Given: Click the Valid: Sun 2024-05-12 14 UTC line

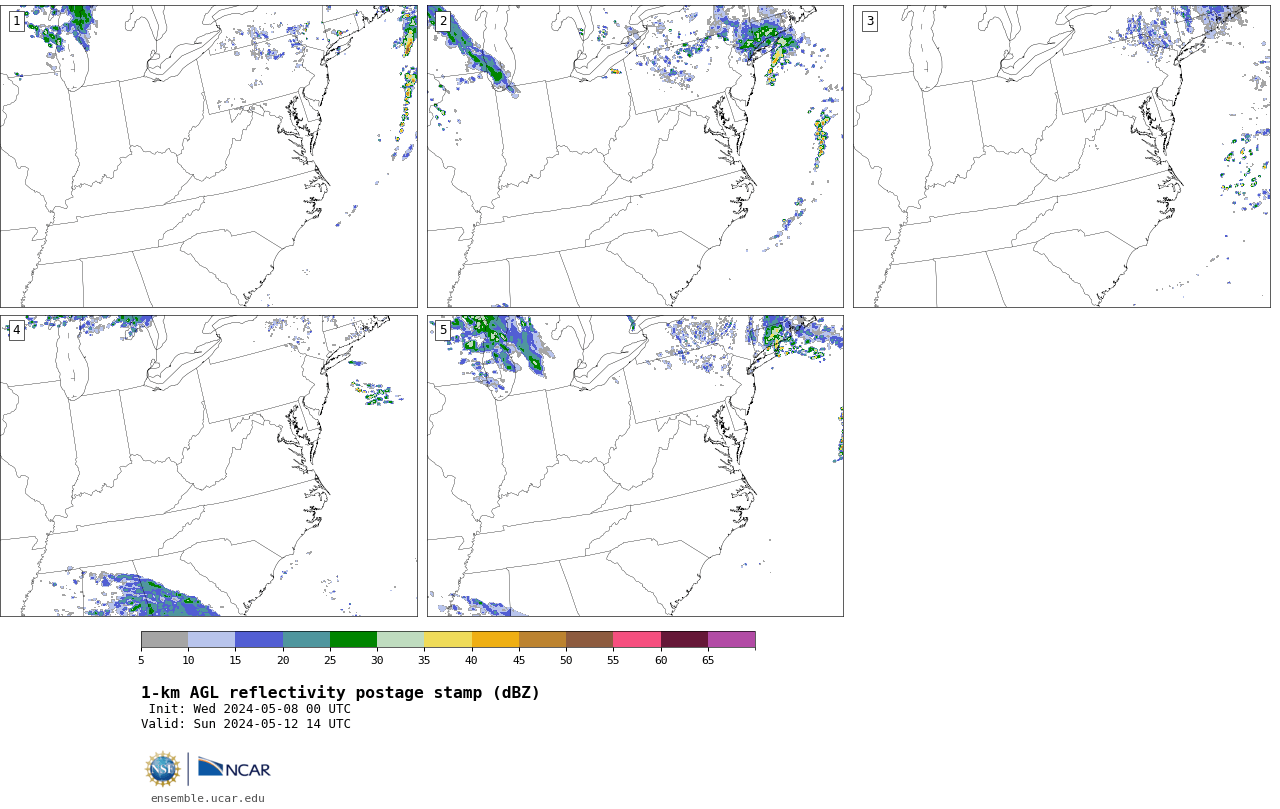Looking at the screenshot, I should coord(246,724).
